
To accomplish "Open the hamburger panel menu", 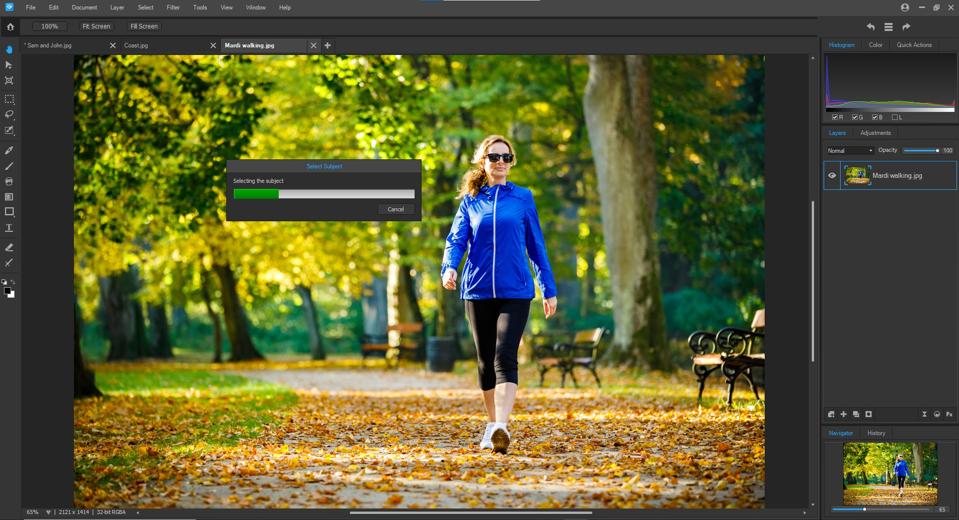I will (888, 27).
